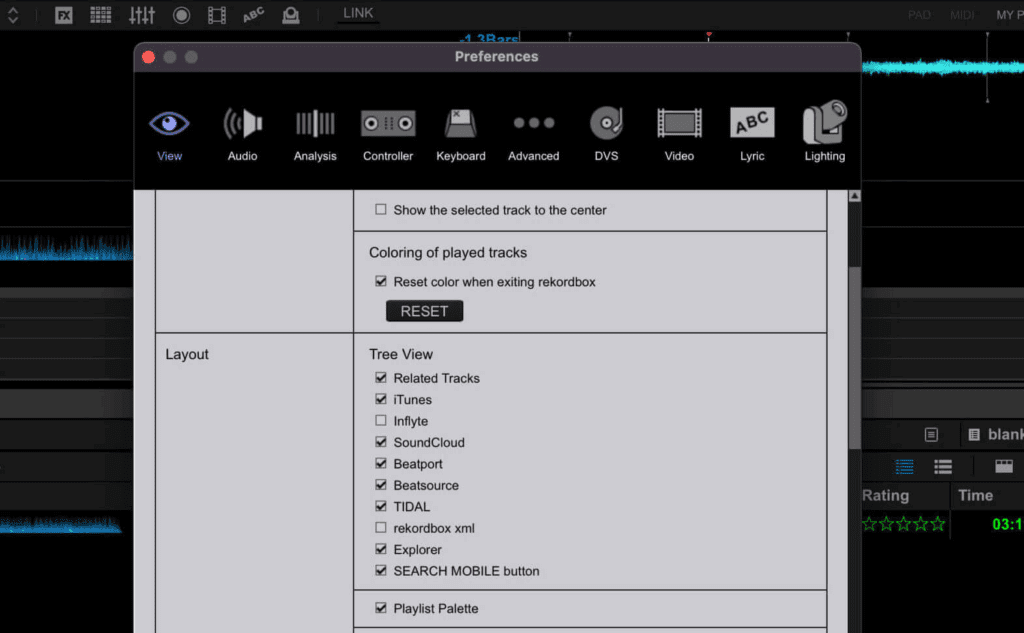Screen dimensions: 1024x633
Task: Show the mixer faders panel
Action: coord(142,15)
